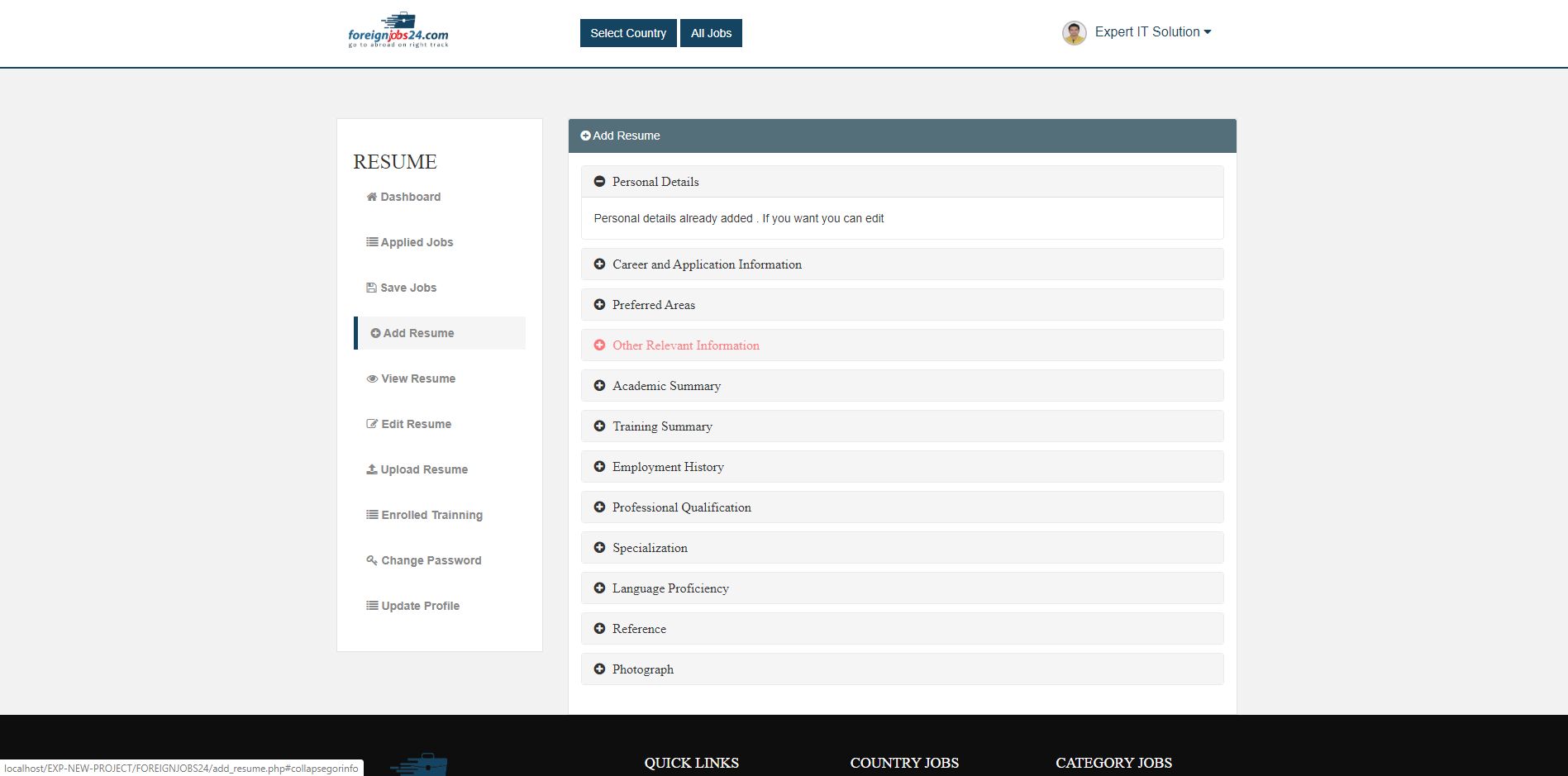This screenshot has width=1568, height=776.
Task: Click the RESUME sidebar heading
Action: click(x=395, y=162)
